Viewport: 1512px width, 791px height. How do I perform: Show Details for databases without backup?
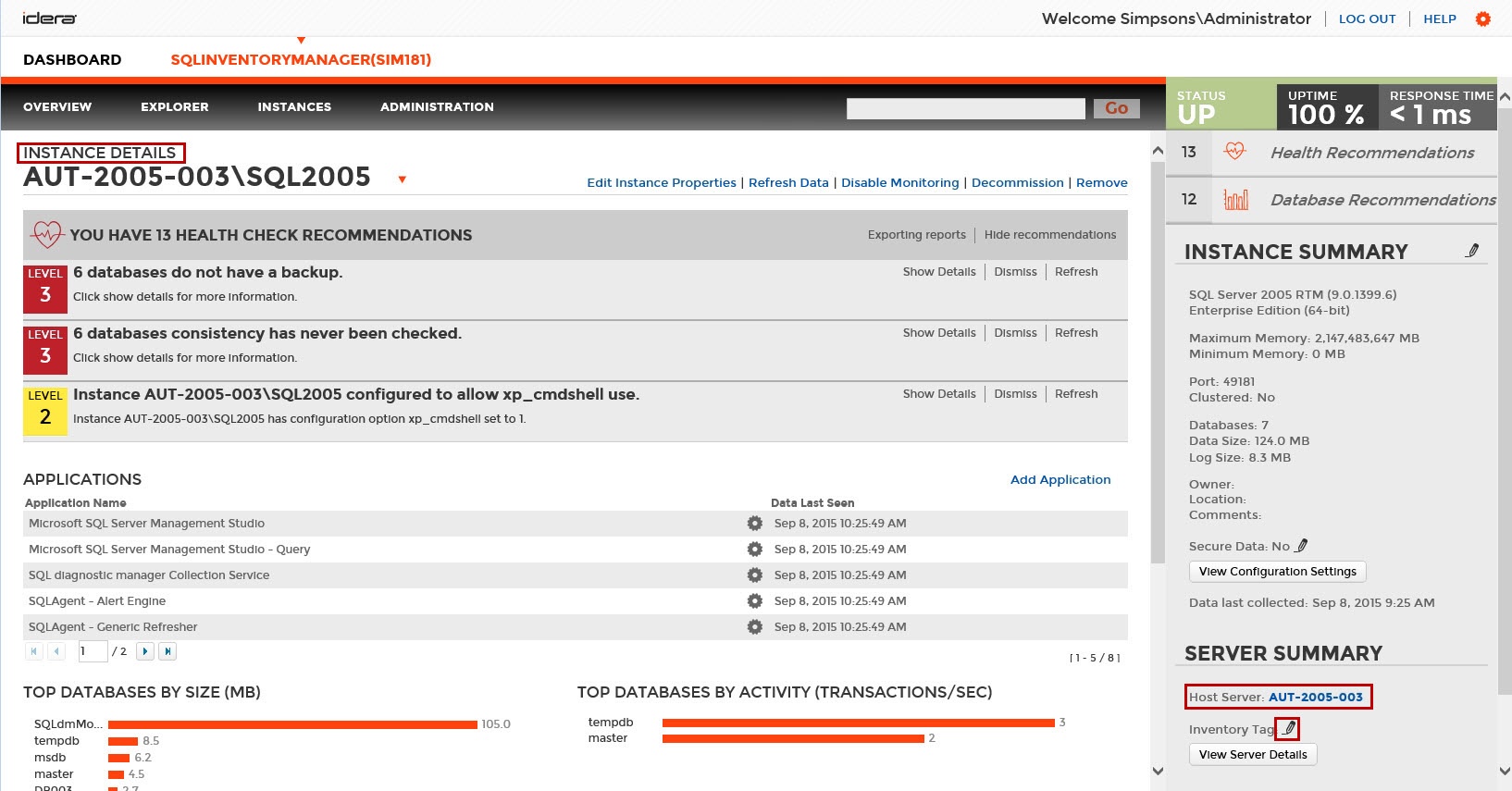tap(939, 272)
